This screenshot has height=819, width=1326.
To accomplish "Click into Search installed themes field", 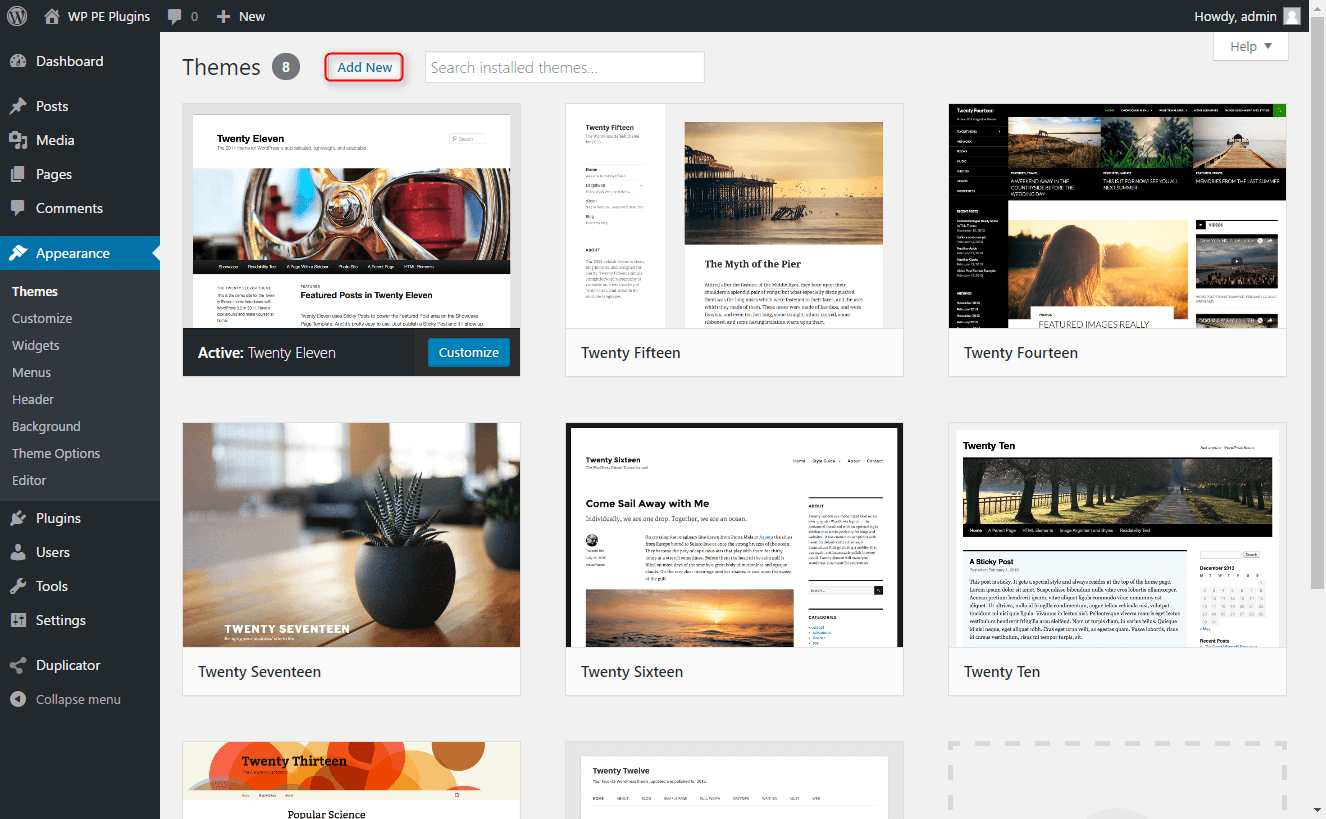I will pos(565,67).
